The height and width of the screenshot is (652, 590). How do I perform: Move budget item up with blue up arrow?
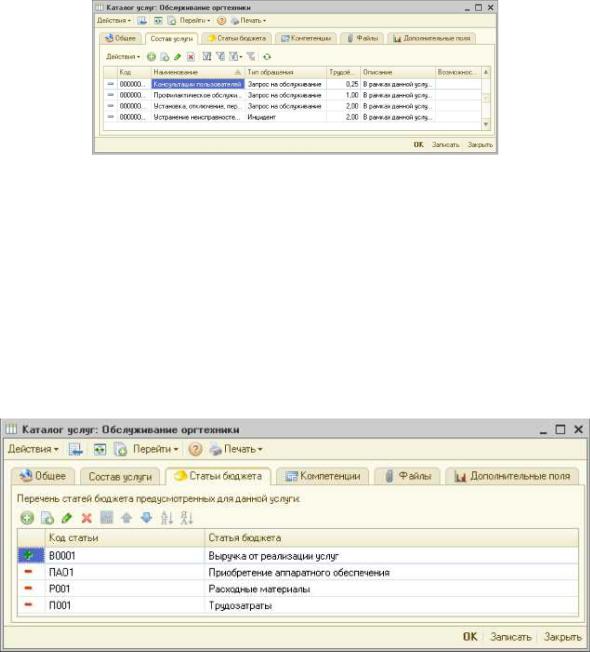[127, 518]
